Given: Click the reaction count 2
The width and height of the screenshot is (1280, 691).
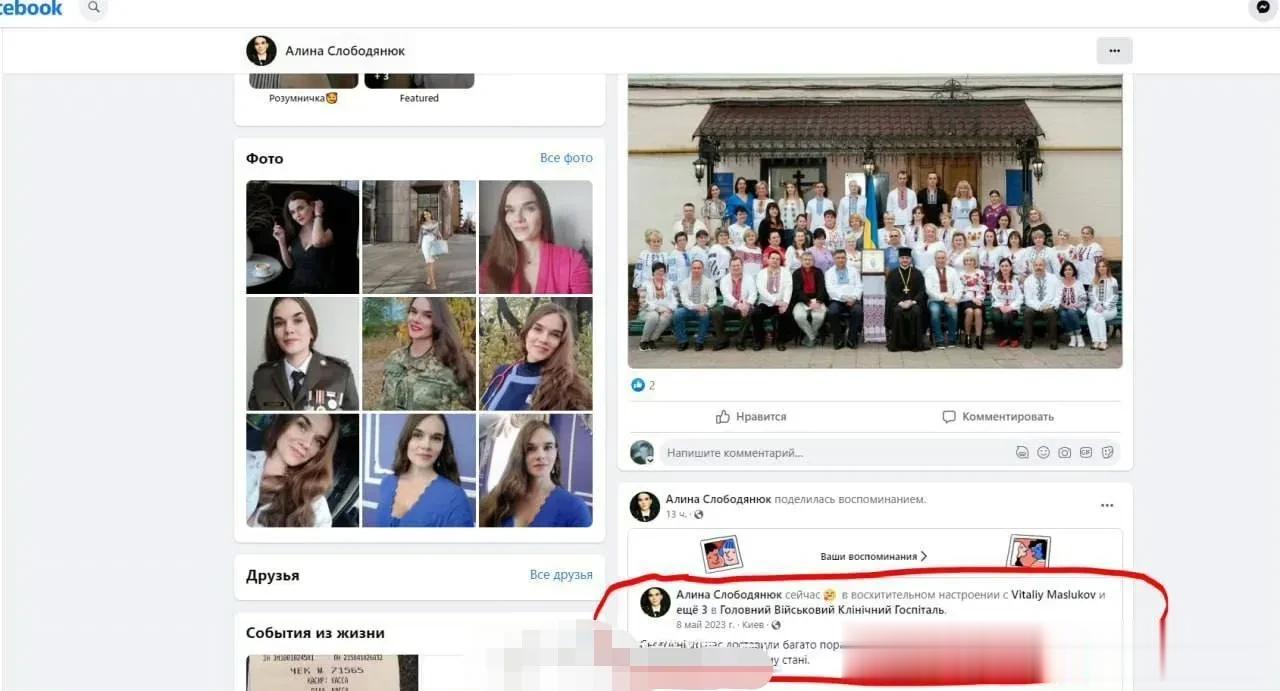Looking at the screenshot, I should coord(652,385).
